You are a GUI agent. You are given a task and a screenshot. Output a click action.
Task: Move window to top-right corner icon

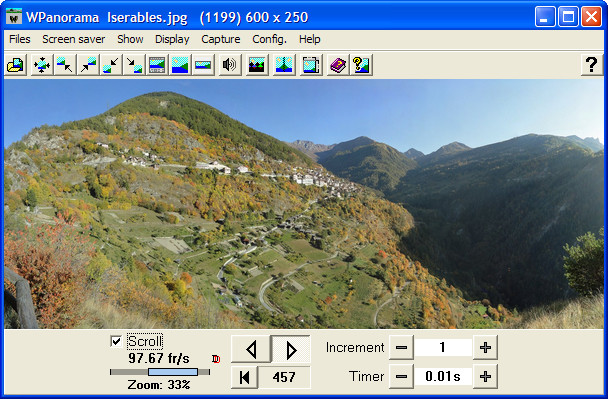pos(88,64)
